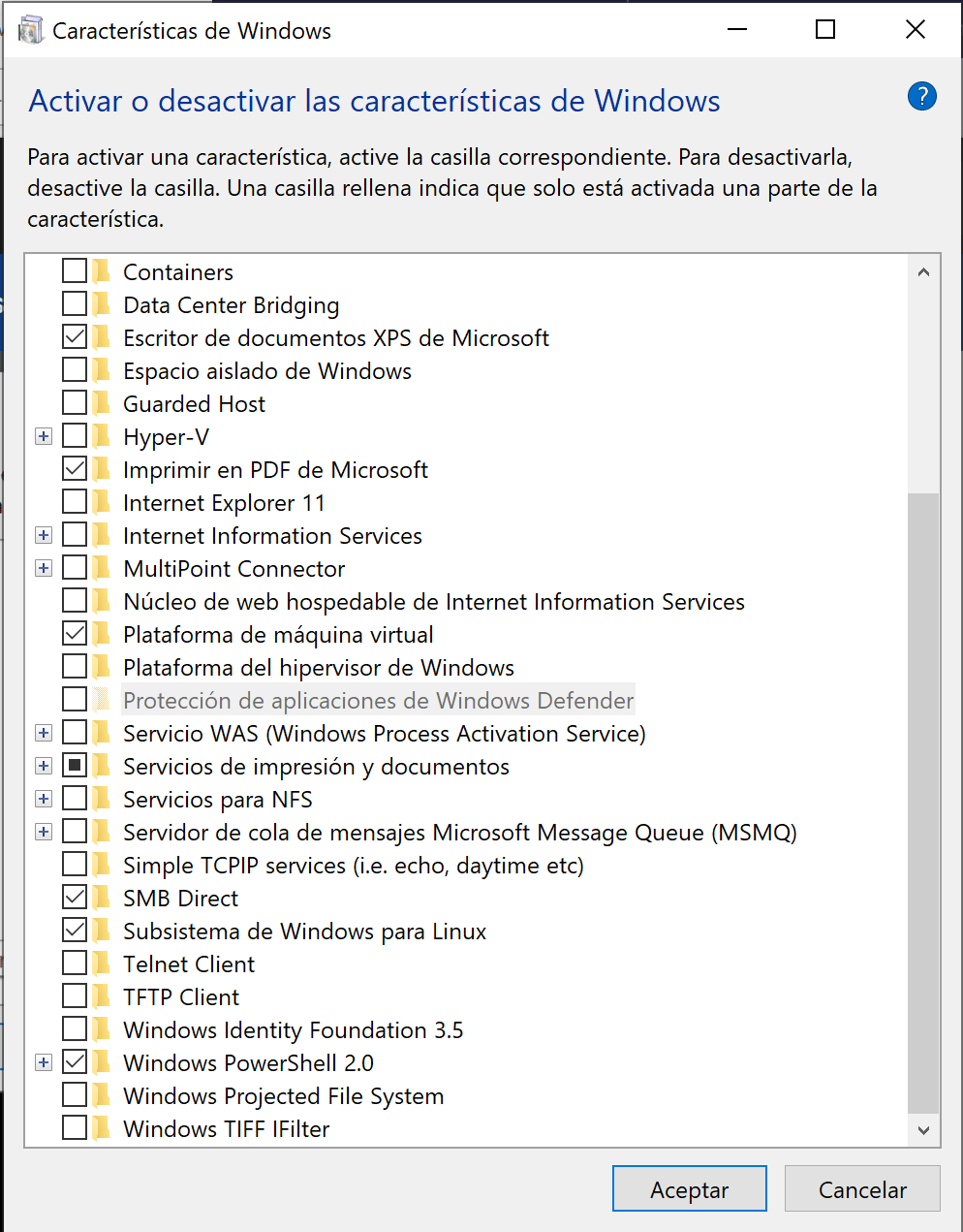
Task: Select the Simple TCPIP services label
Action: point(354,865)
